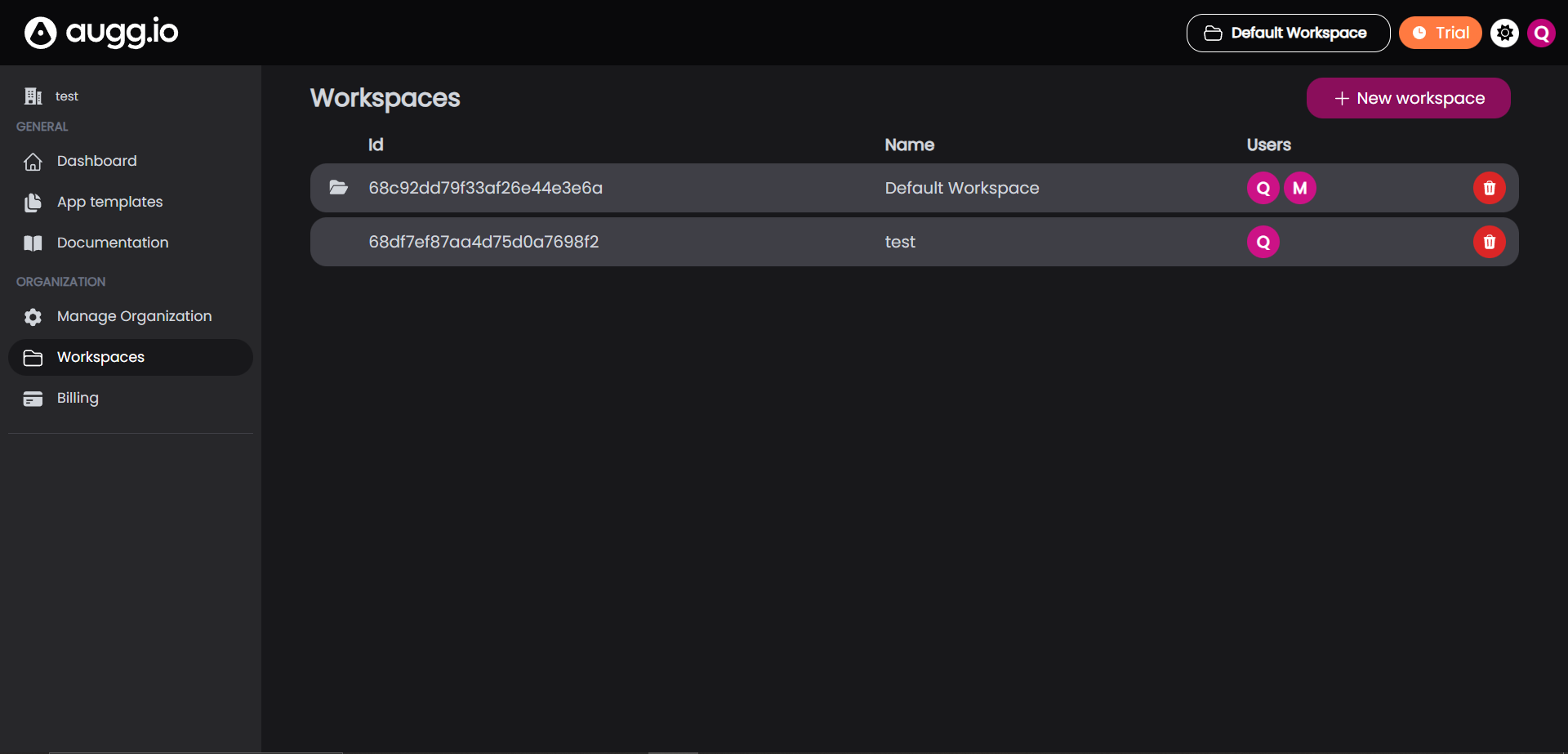This screenshot has width=1568, height=754.
Task: Open the Default Workspace switcher
Action: (x=1287, y=33)
